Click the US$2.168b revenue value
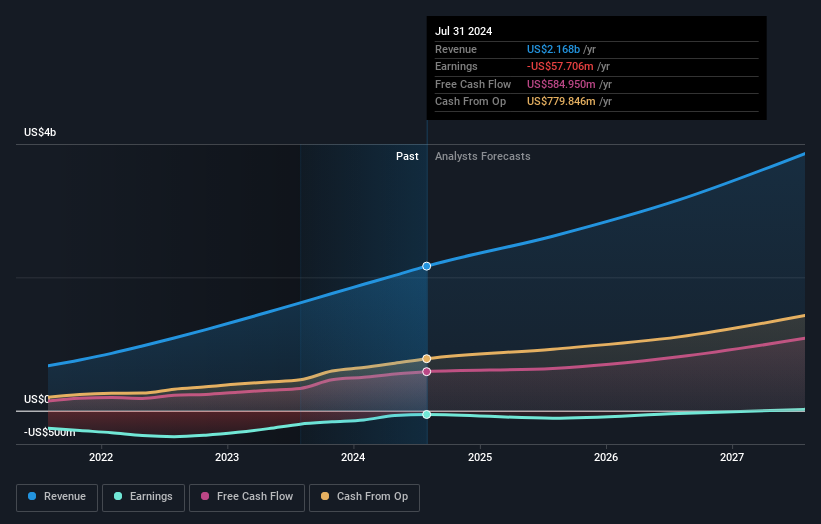 (x=553, y=49)
